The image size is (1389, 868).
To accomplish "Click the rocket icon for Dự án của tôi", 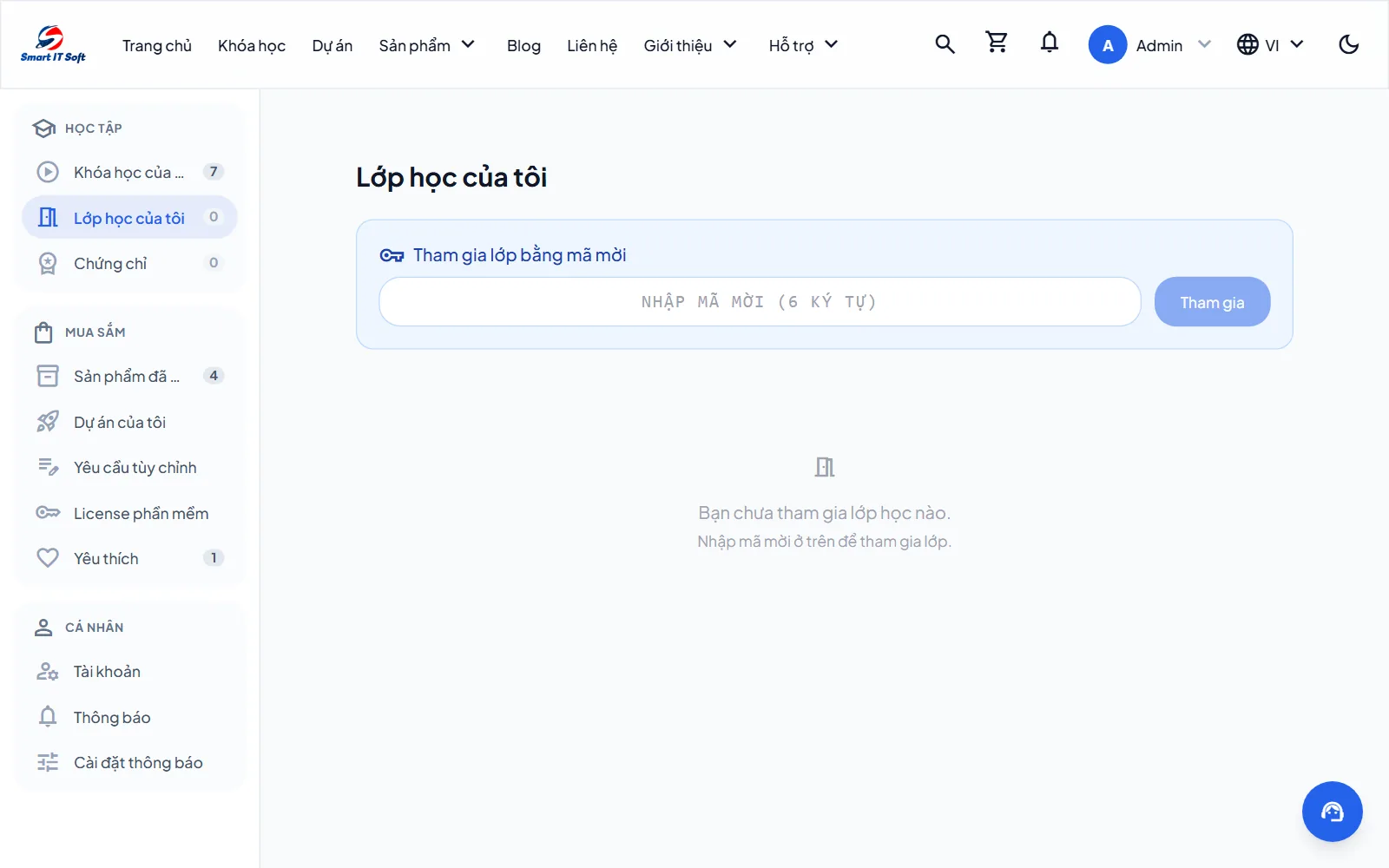I will pos(48,422).
